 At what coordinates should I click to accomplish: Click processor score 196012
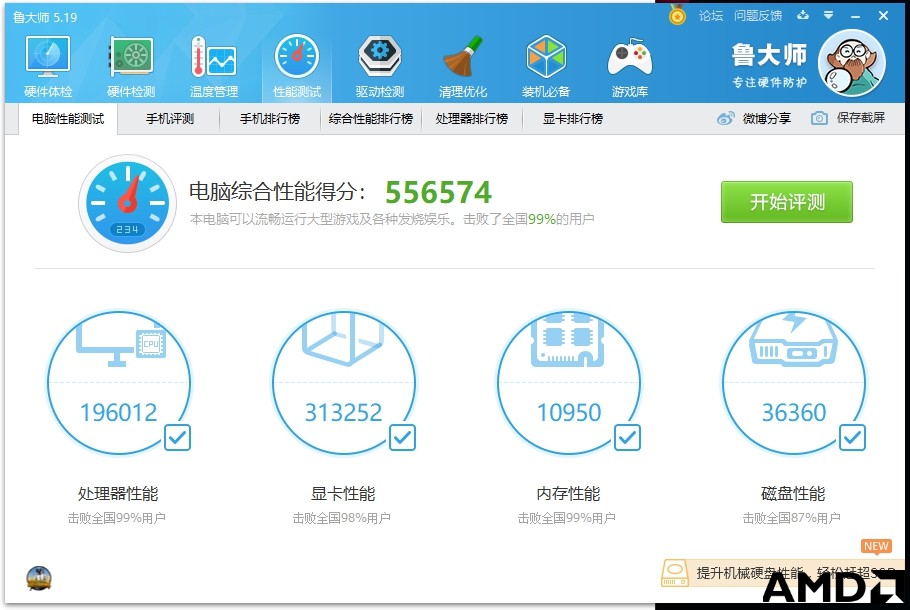coord(119,413)
